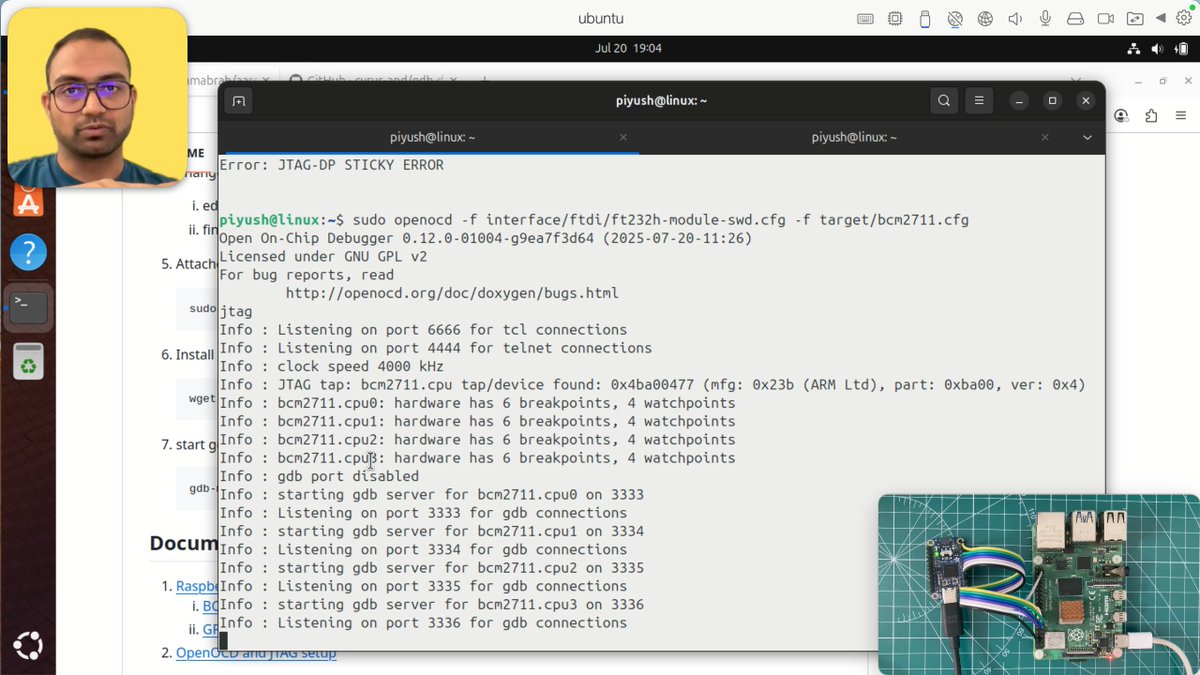This screenshot has width=1200, height=675.
Task: Expand the terminal tab list dropdown arrow
Action: point(1087,137)
